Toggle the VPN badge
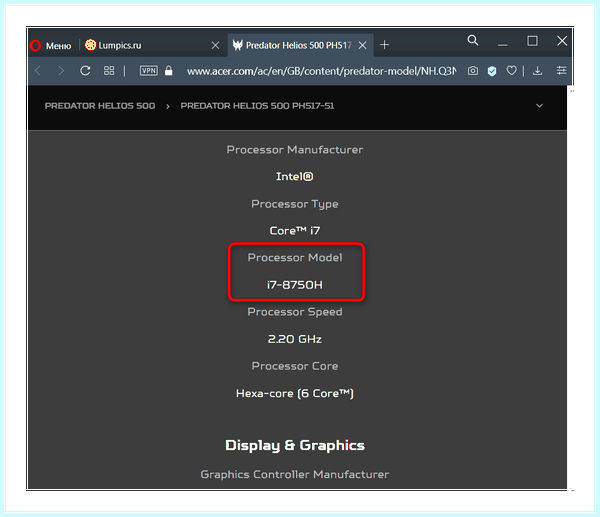 149,70
